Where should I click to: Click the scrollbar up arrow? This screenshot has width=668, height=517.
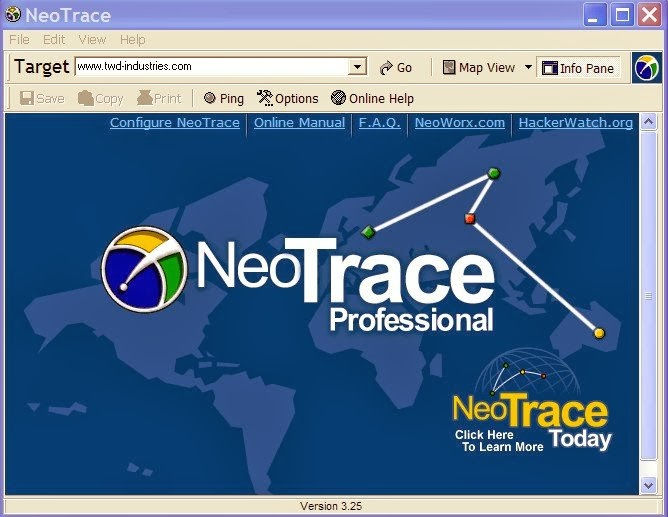point(648,123)
